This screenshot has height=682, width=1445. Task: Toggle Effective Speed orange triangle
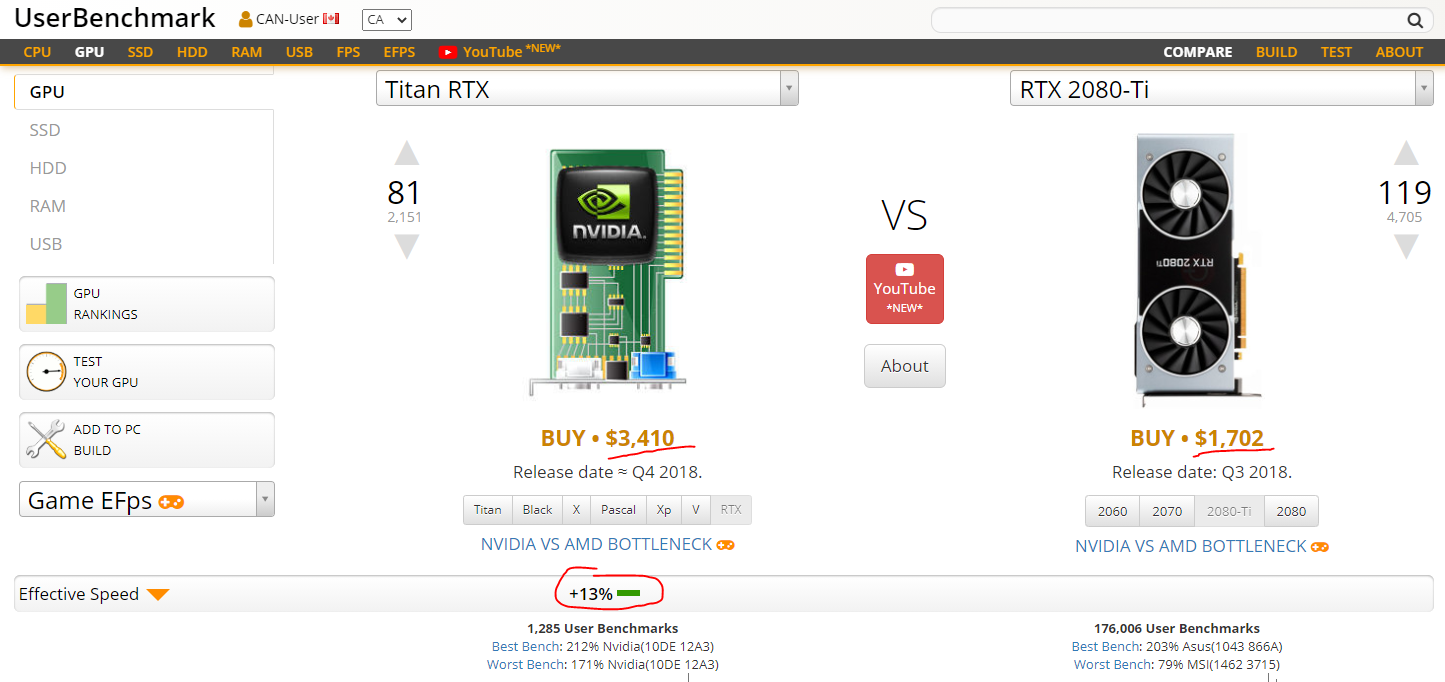[158, 595]
